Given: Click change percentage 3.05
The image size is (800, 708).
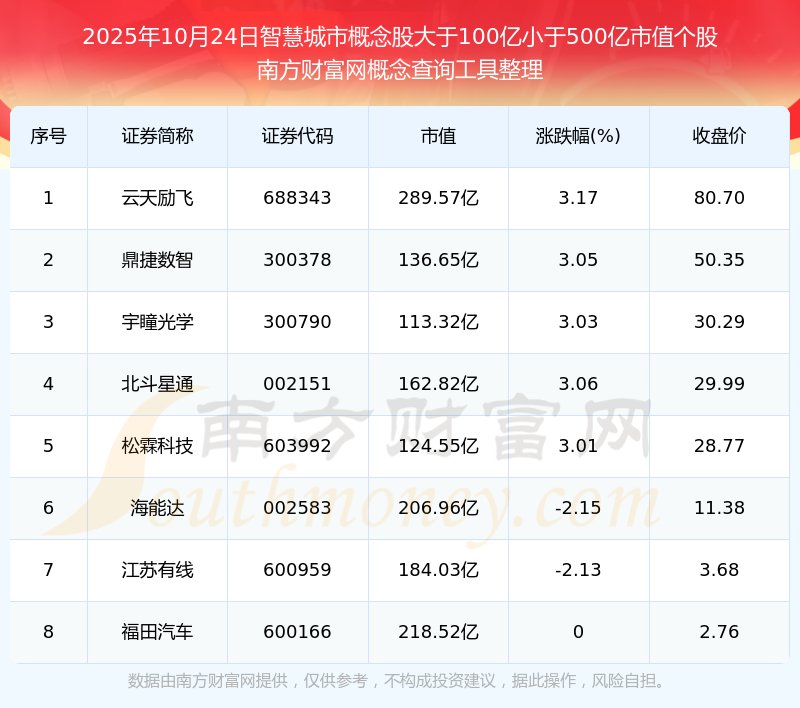Looking at the screenshot, I should 578,260.
